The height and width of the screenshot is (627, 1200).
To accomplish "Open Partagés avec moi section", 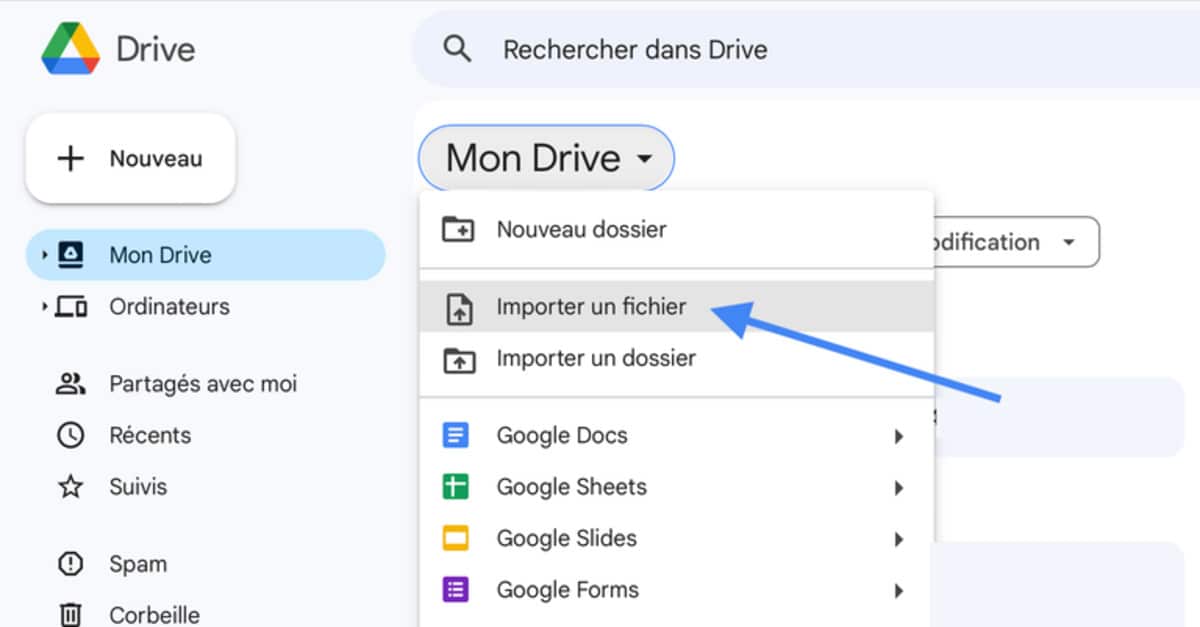I will pos(202,384).
